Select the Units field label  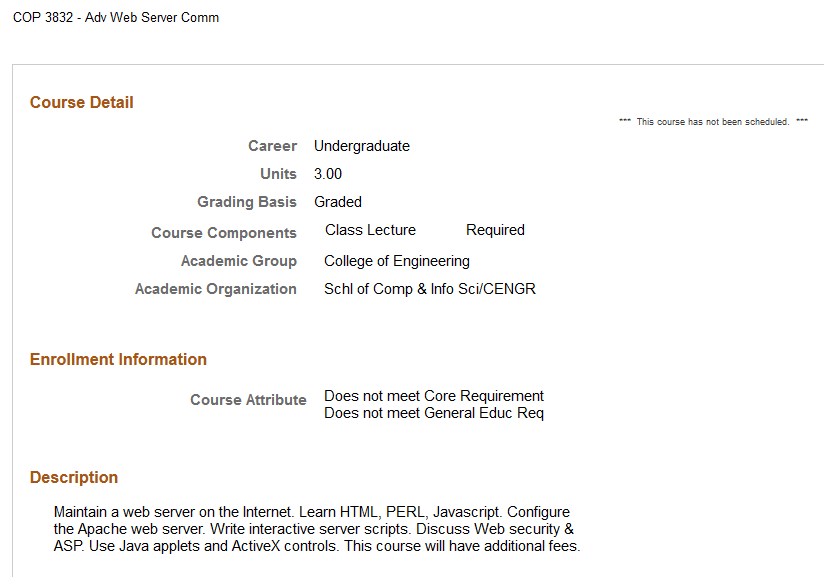(278, 174)
